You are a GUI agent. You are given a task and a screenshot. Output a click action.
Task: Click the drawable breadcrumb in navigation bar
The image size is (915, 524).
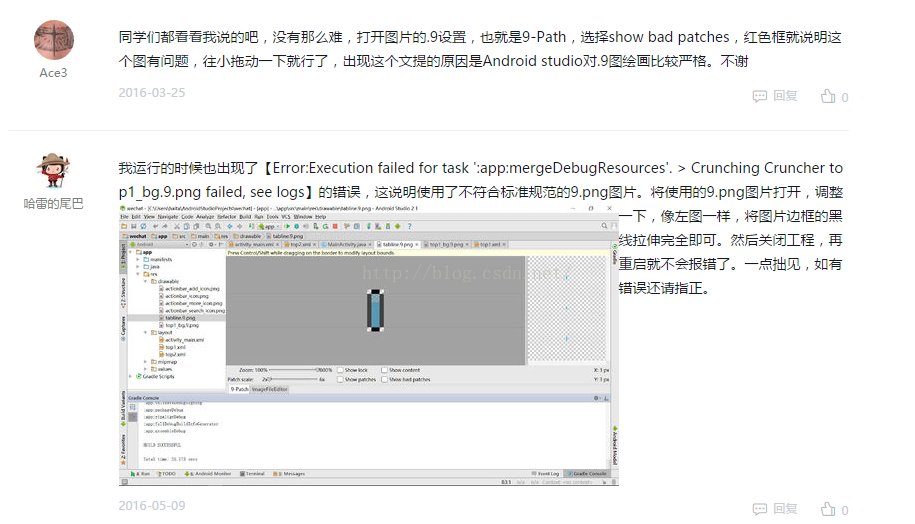247,236
